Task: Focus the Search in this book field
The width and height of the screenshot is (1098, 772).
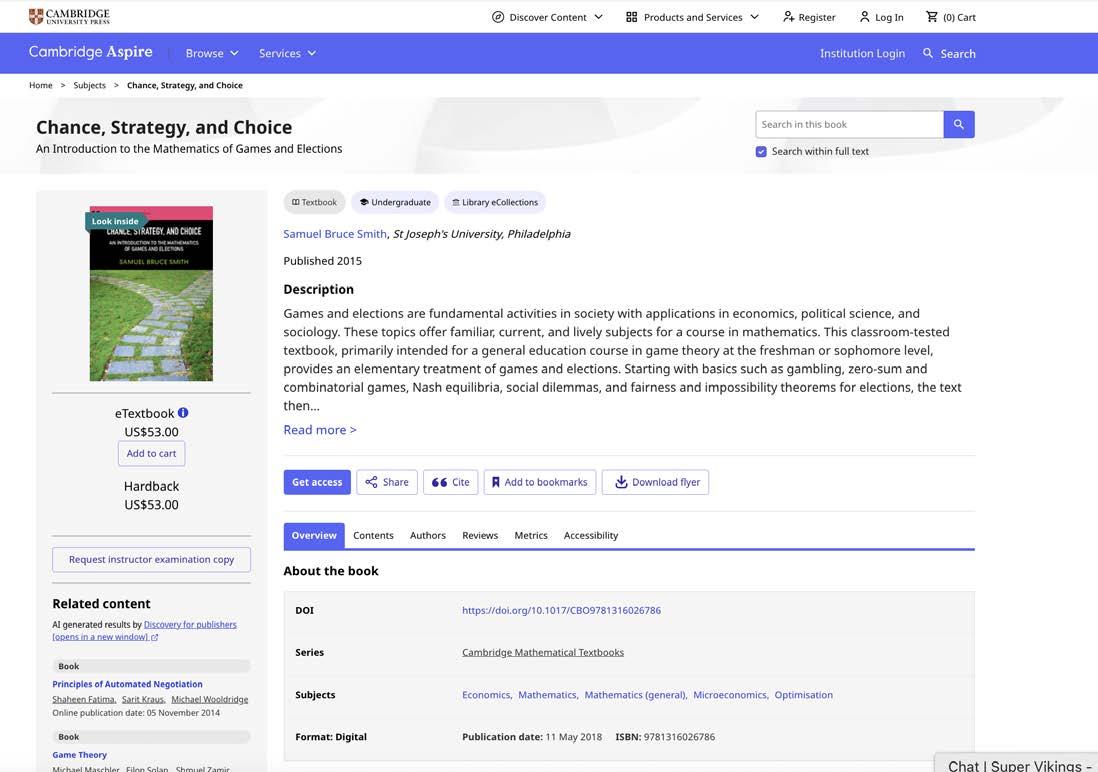Action: tap(849, 124)
